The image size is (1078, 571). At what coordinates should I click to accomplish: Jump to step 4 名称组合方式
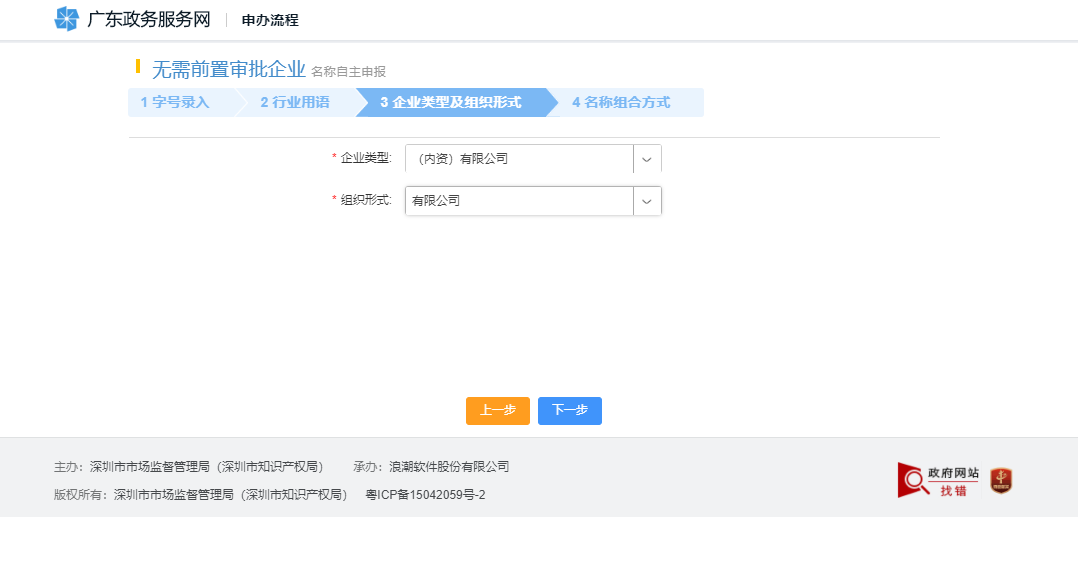[621, 102]
